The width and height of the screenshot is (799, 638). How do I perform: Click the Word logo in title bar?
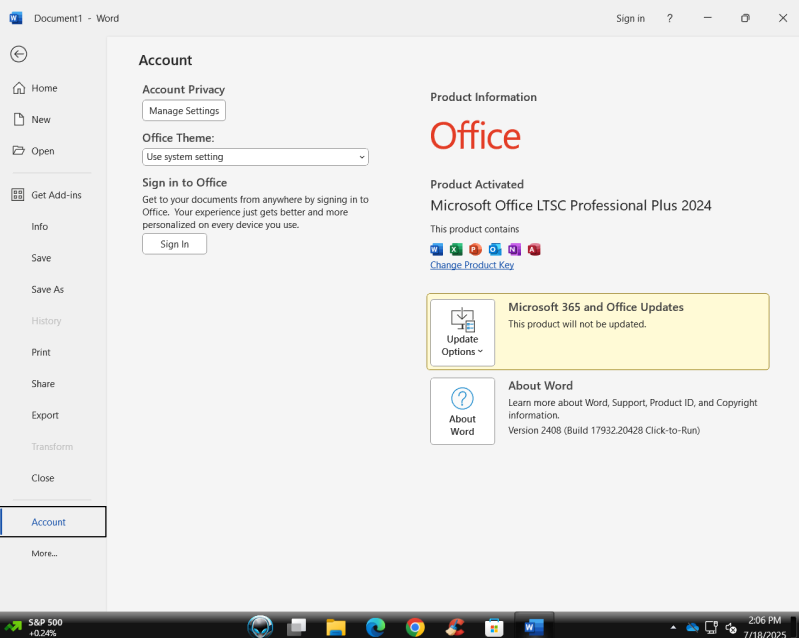click(x=16, y=18)
